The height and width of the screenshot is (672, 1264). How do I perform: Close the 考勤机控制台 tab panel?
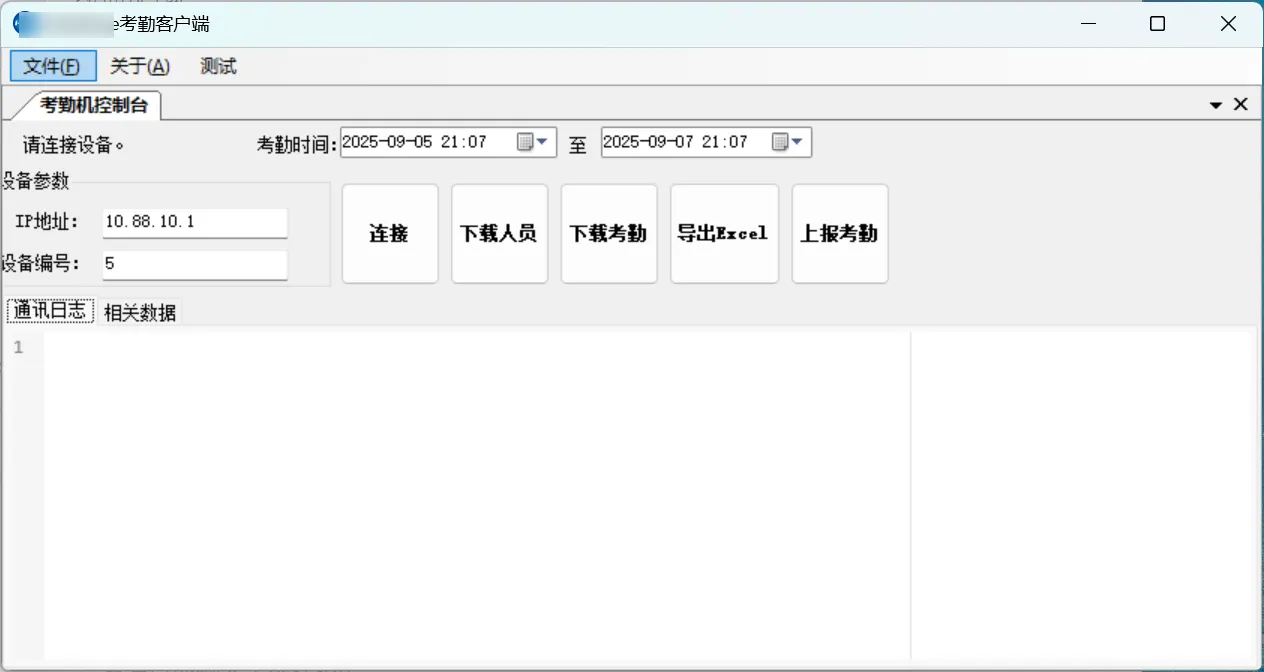point(1241,104)
